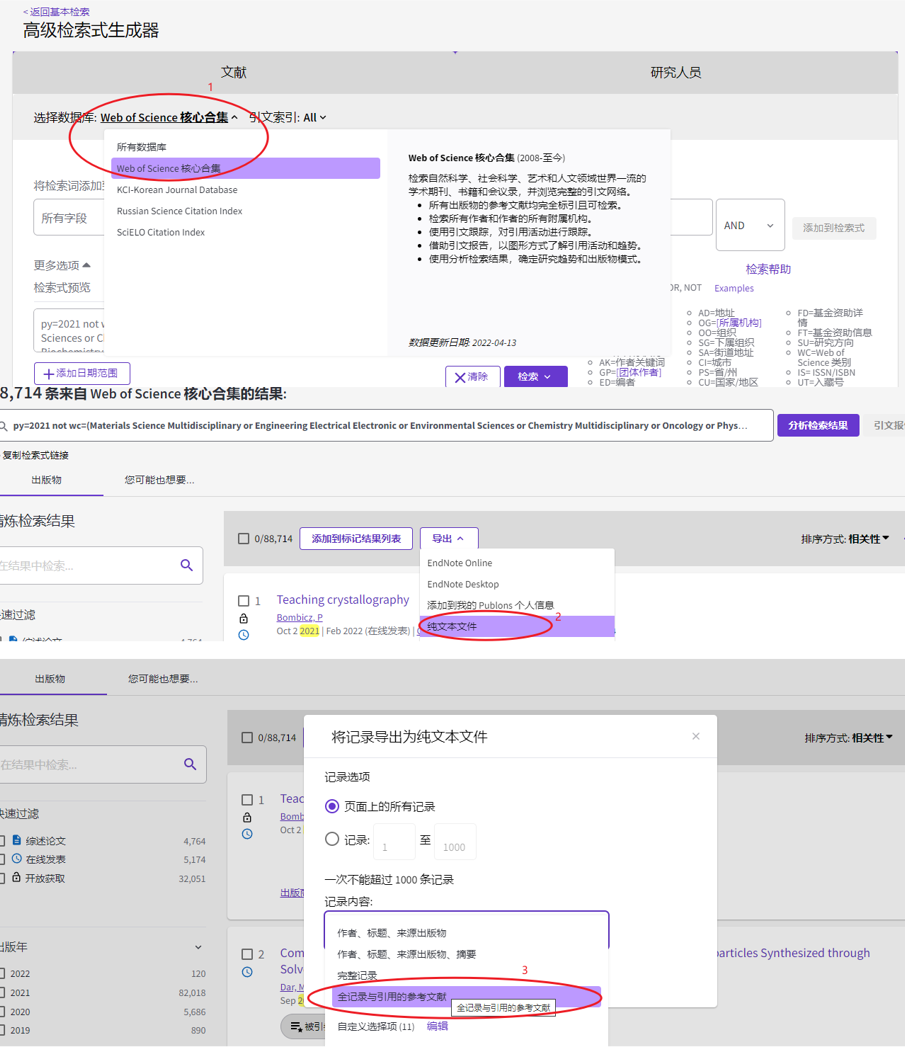Tick the result 1 checkbox beside Teaching crystallography
The width and height of the screenshot is (905, 1059).
pos(244,600)
